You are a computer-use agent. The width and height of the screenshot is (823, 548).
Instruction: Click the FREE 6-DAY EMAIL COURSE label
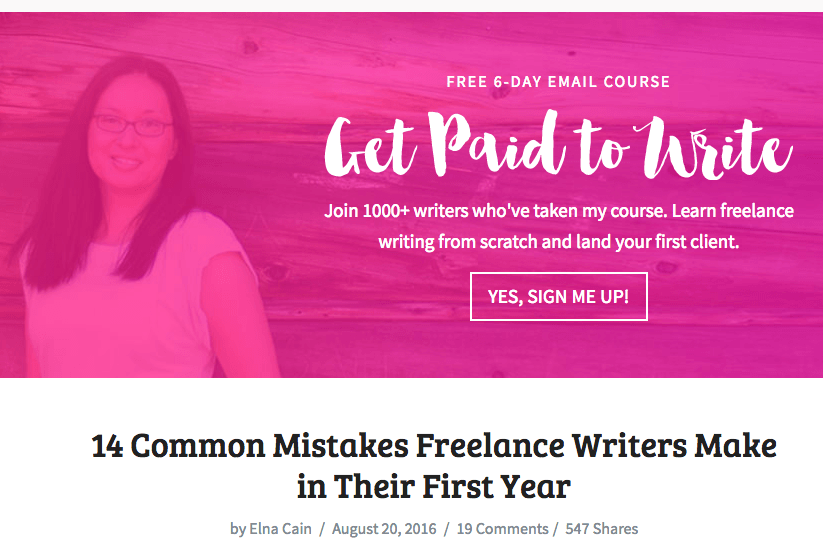tap(558, 82)
